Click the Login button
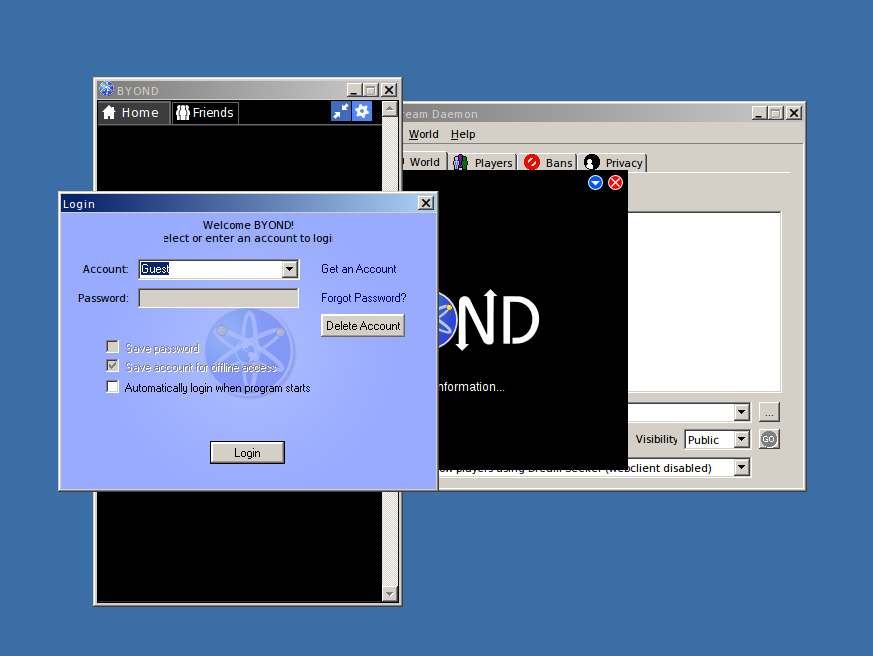This screenshot has width=873, height=656. [247, 453]
